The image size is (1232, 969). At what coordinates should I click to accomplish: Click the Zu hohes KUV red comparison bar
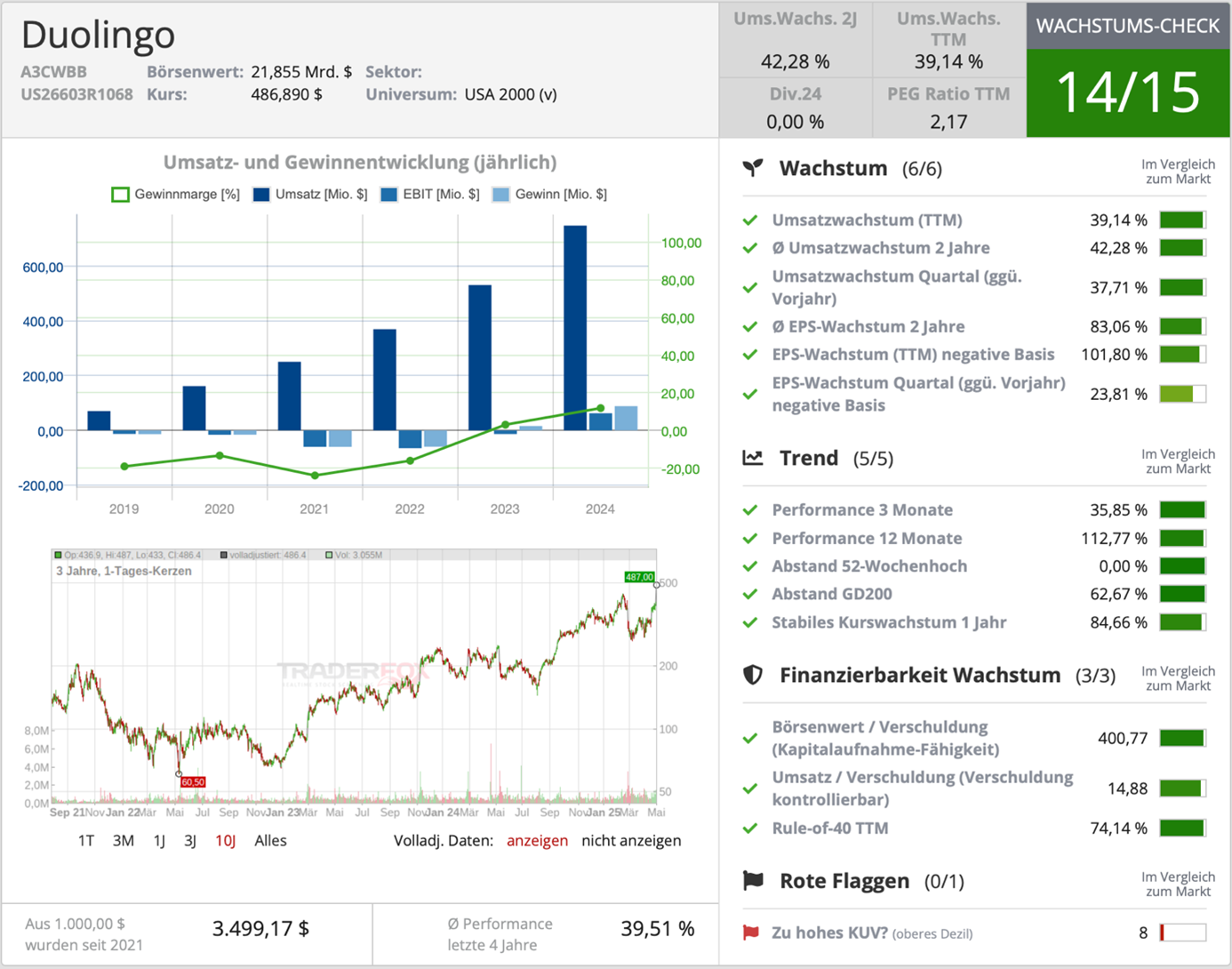coord(1182,933)
